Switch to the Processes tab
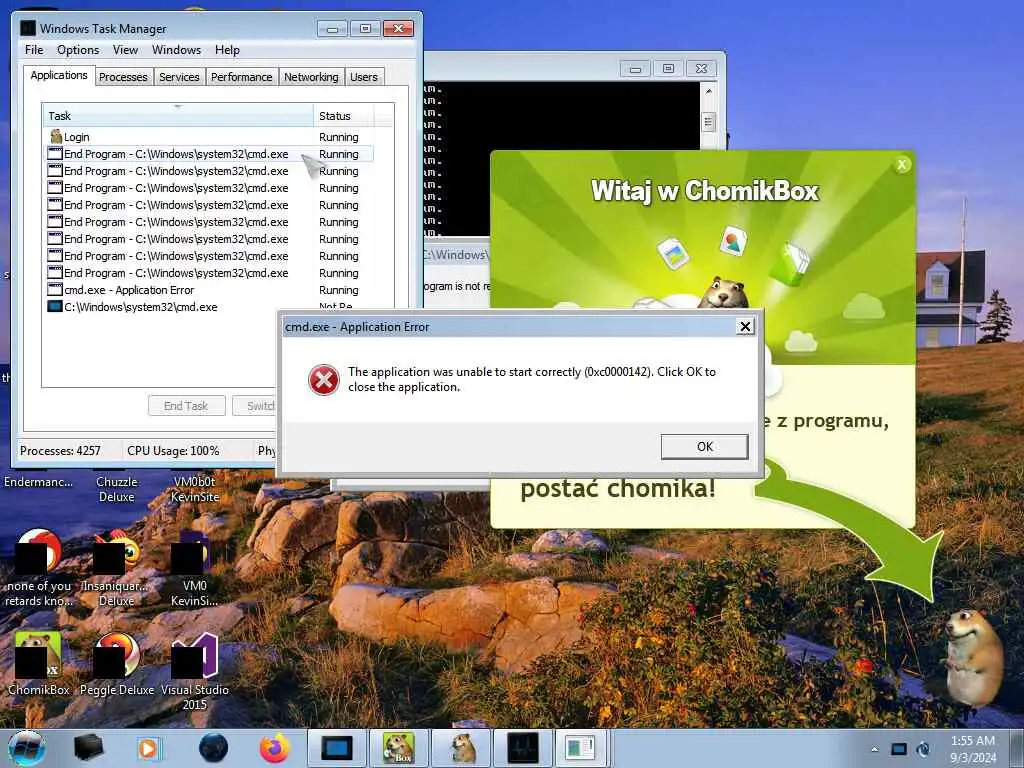 (123, 77)
